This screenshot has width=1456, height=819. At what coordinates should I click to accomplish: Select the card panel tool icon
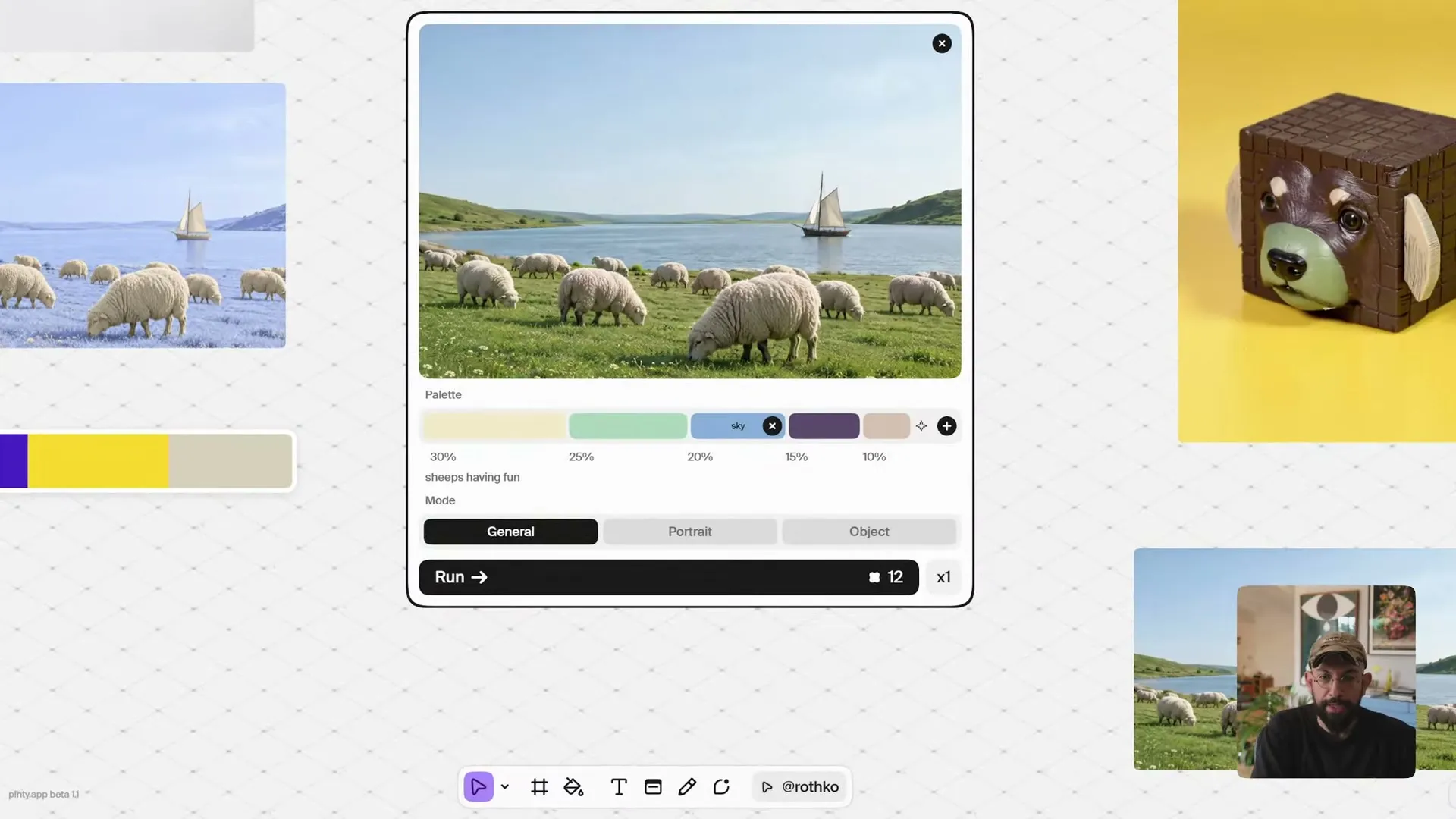coord(653,787)
